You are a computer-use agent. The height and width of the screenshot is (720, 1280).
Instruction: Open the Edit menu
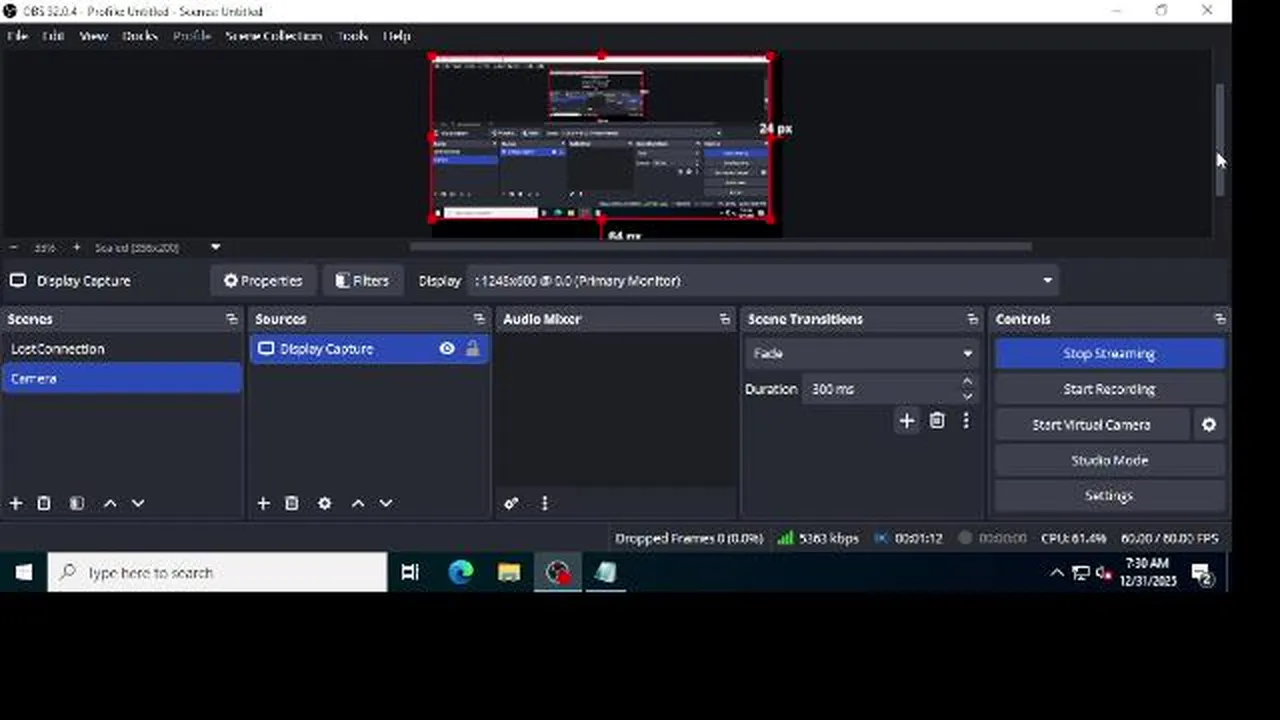point(53,36)
